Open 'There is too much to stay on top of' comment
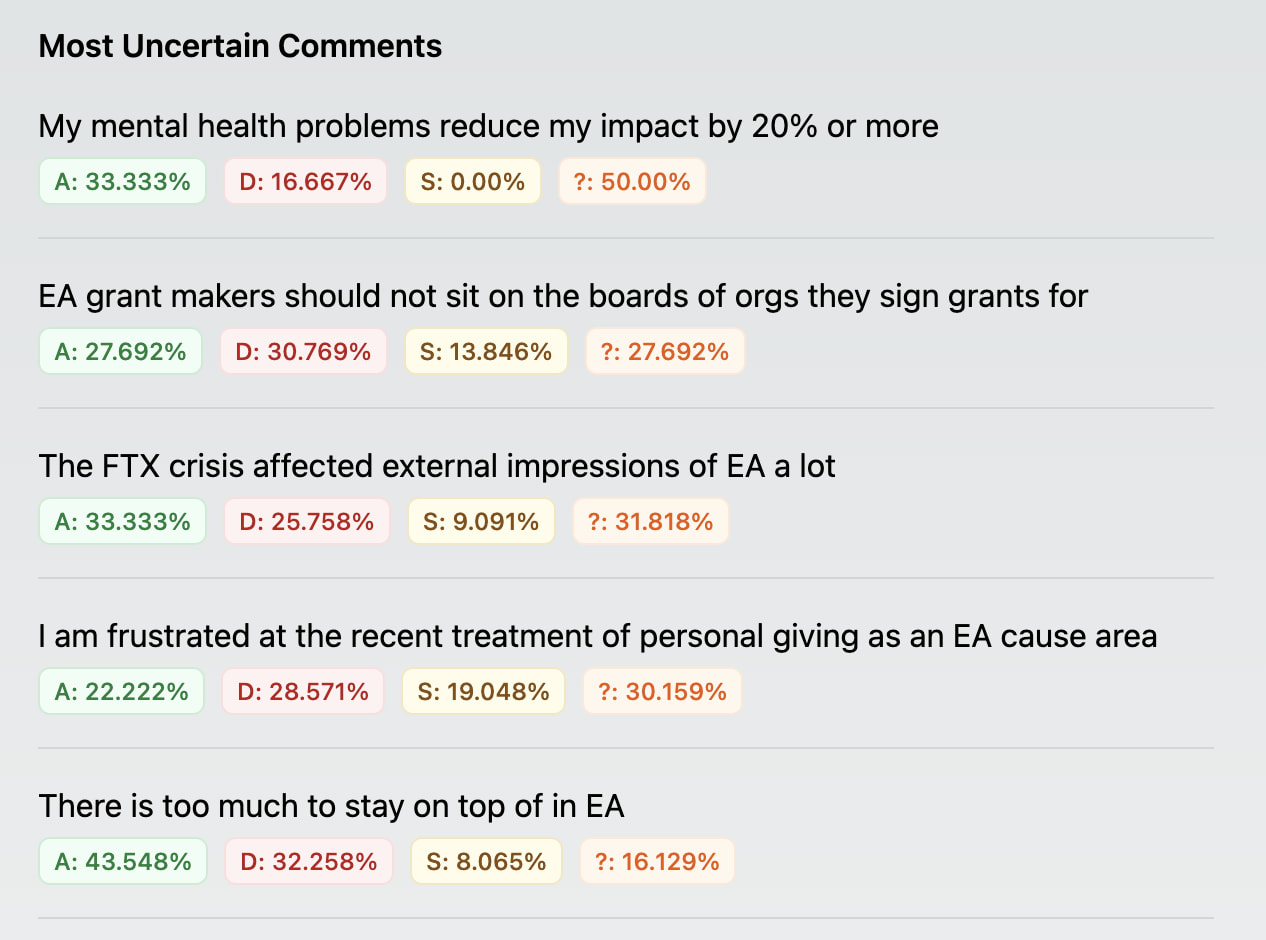This screenshot has width=1266, height=940. (x=331, y=806)
